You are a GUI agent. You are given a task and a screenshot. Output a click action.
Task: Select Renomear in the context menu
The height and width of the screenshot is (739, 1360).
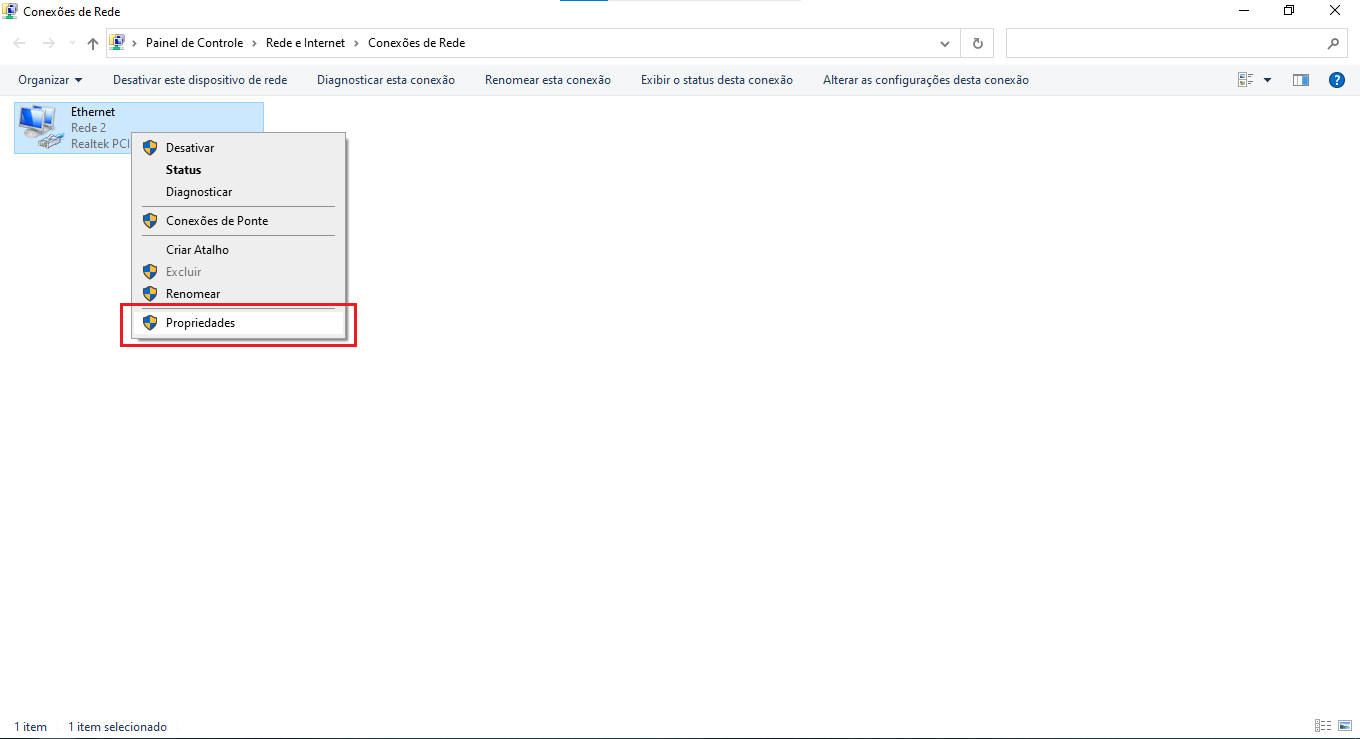pyautogui.click(x=193, y=294)
